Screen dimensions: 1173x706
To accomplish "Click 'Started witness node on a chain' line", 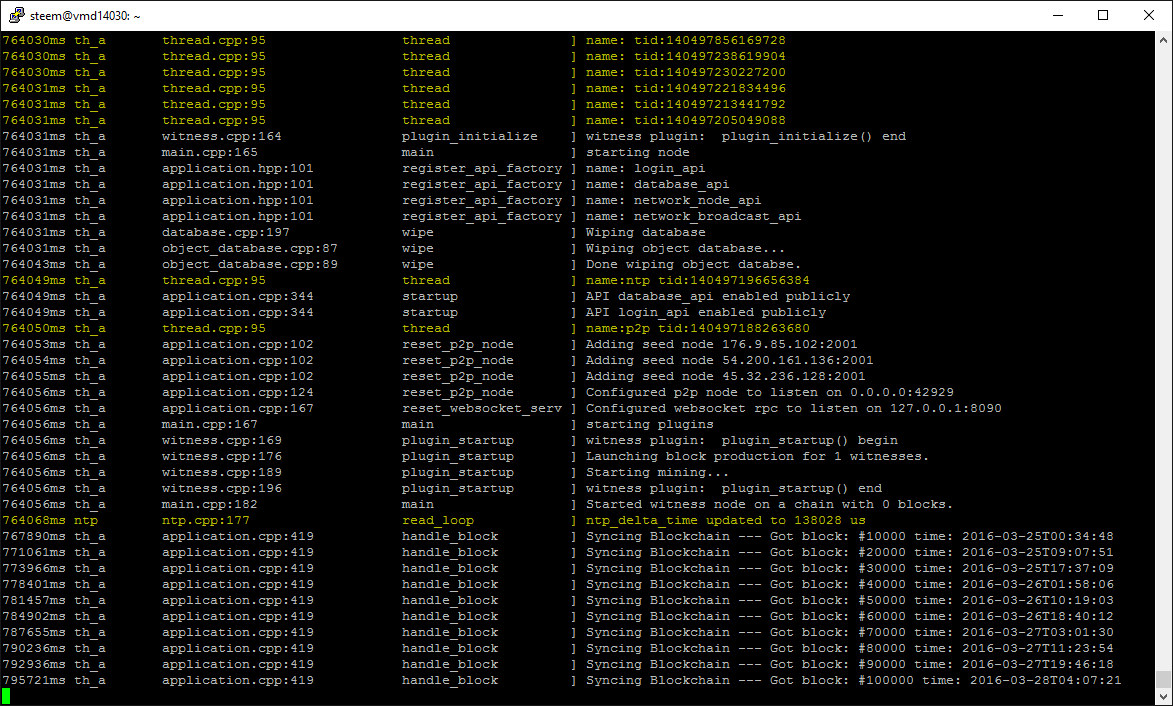I will (770, 505).
